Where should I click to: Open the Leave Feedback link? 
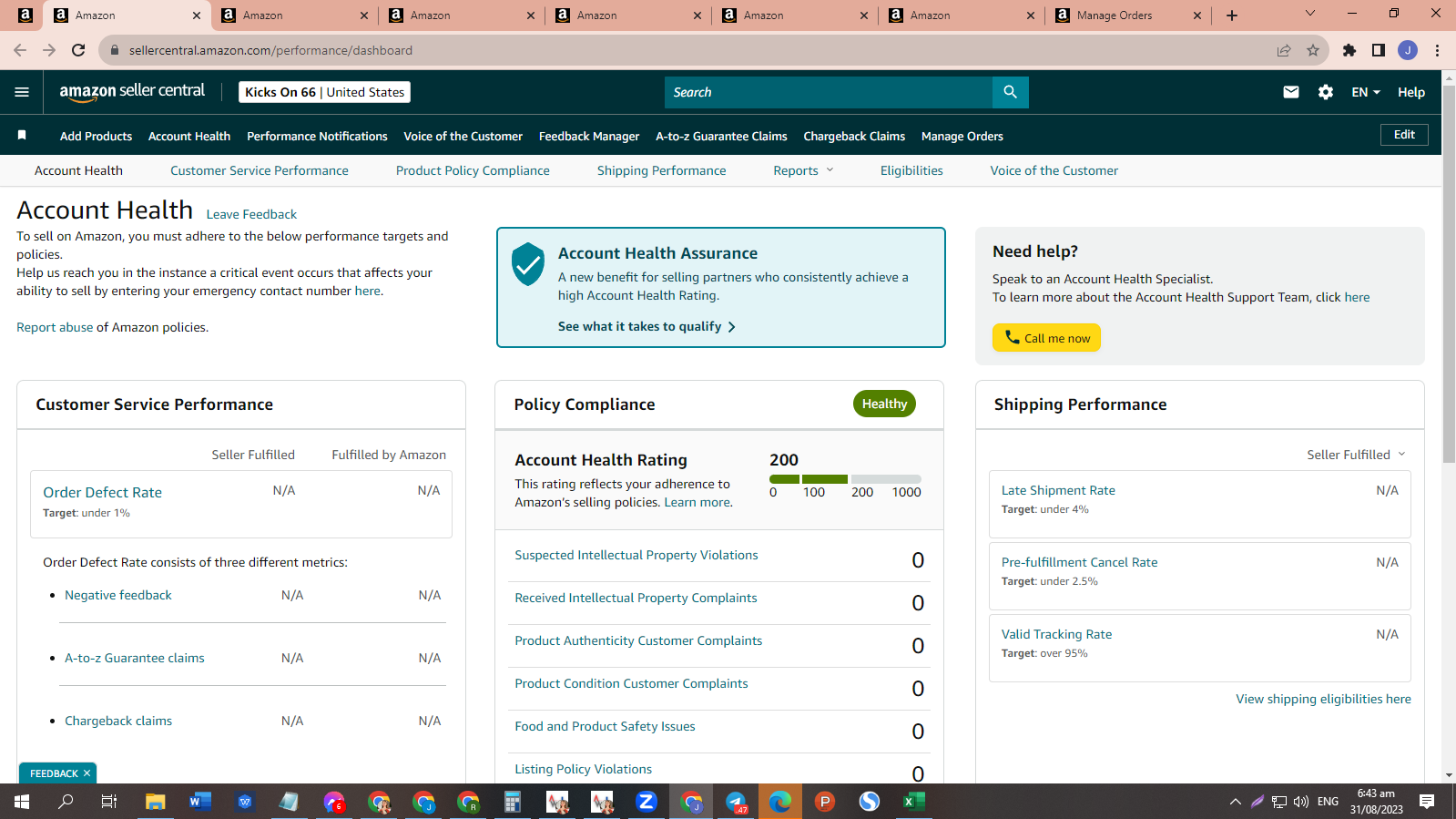pos(251,214)
